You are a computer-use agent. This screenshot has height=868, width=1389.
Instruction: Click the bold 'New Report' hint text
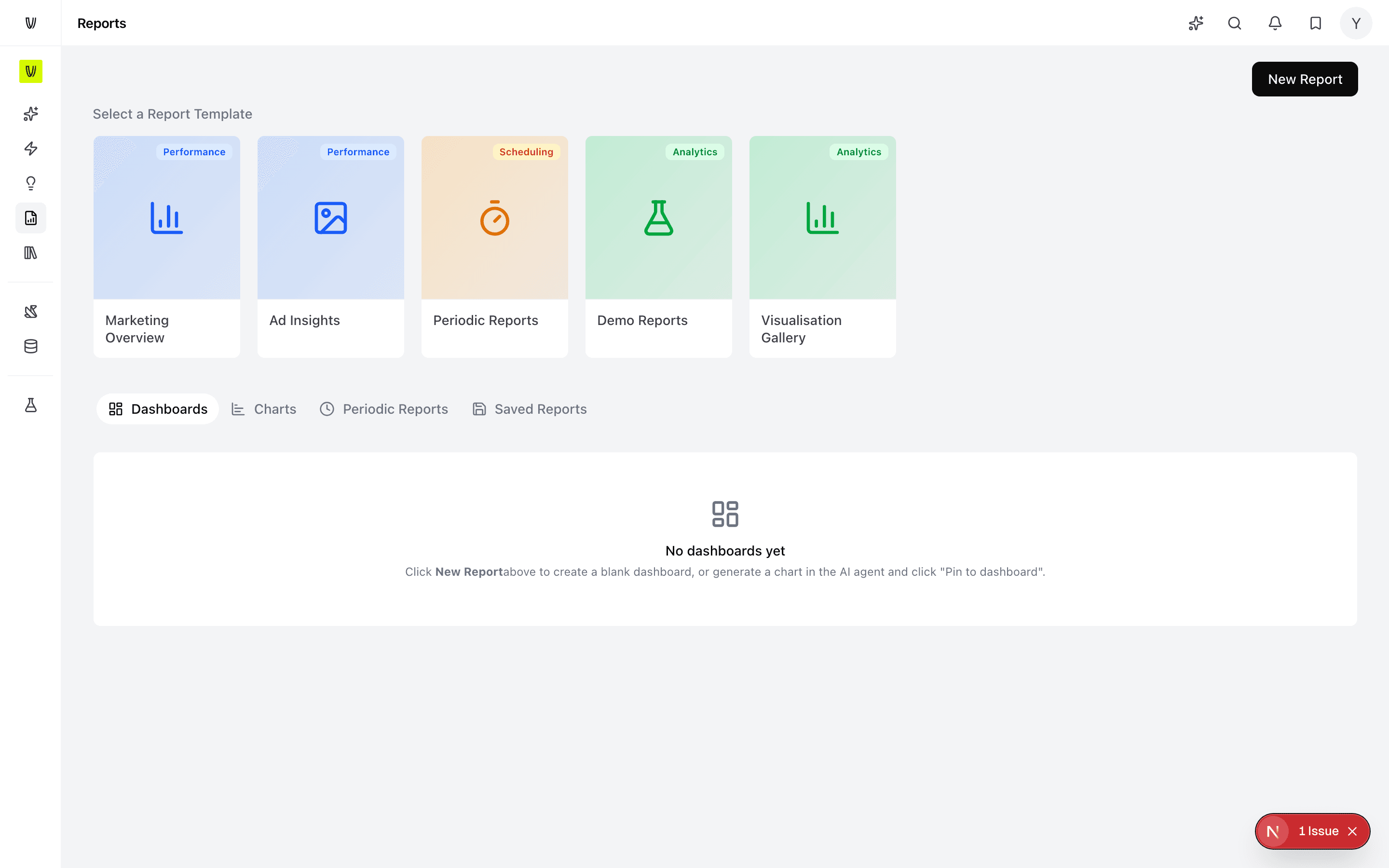(469, 572)
